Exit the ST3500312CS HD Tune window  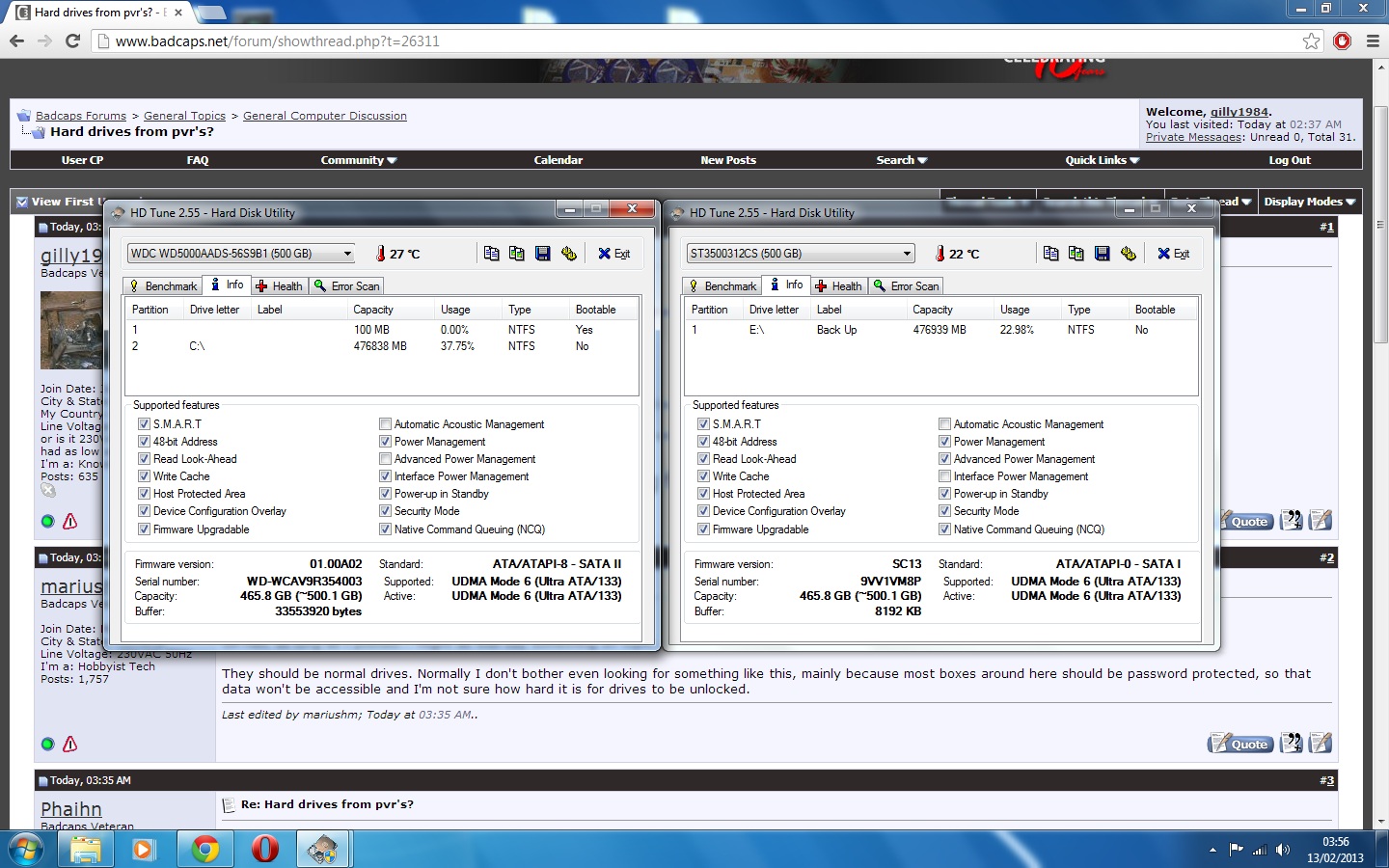click(1174, 254)
